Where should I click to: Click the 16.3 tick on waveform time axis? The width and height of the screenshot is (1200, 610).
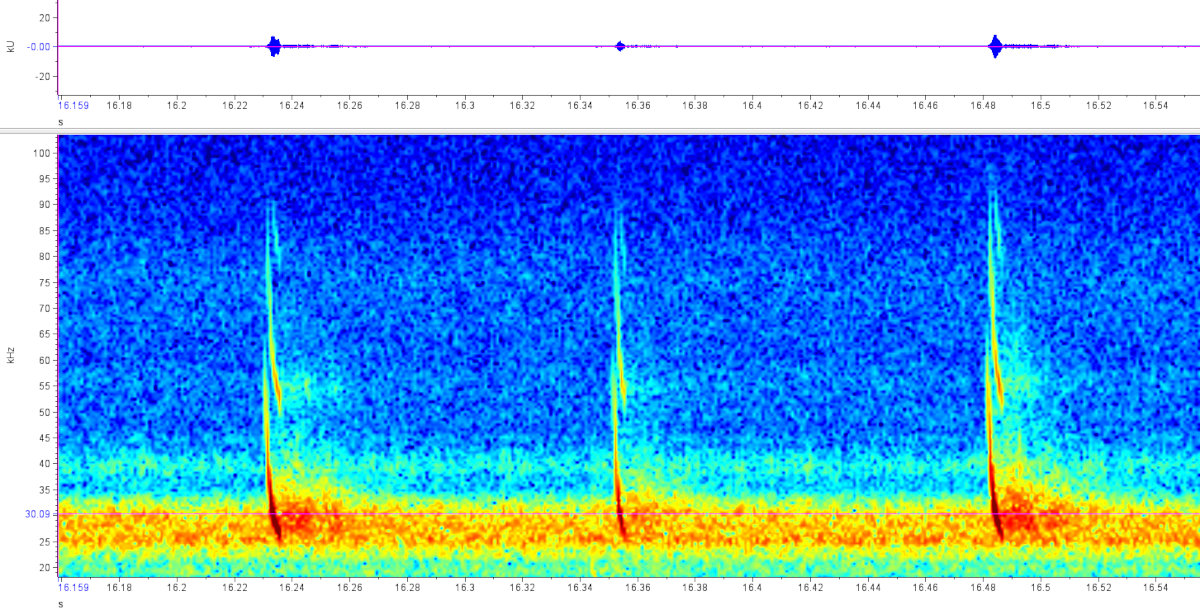click(465, 104)
